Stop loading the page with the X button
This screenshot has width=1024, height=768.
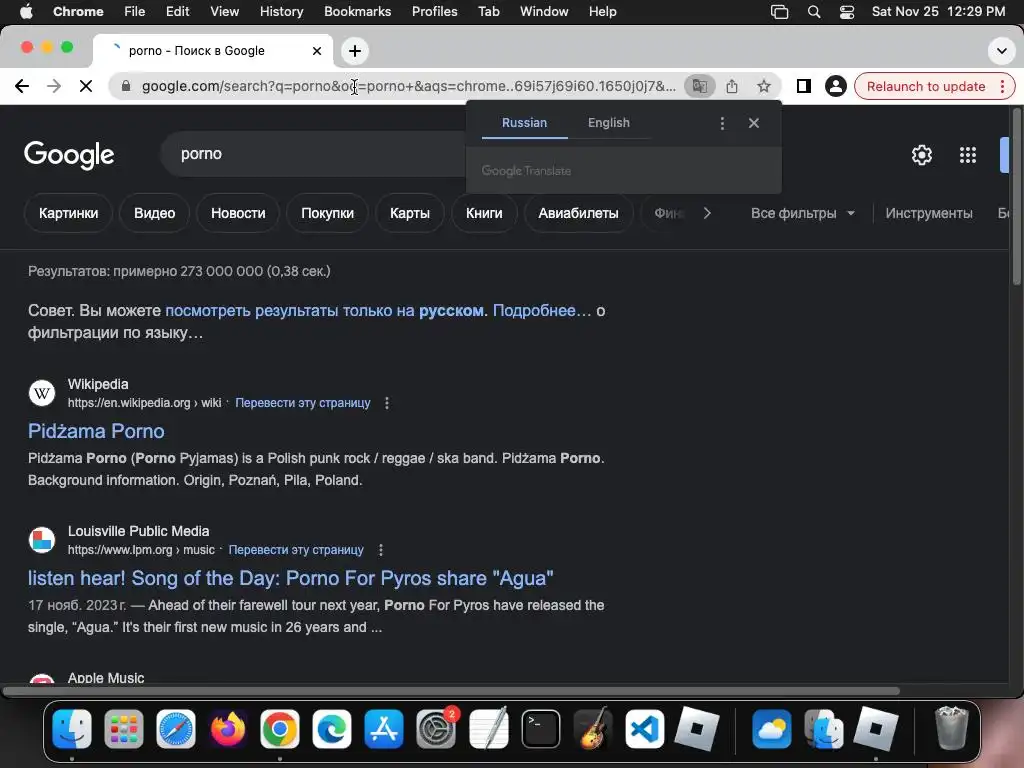[86, 86]
